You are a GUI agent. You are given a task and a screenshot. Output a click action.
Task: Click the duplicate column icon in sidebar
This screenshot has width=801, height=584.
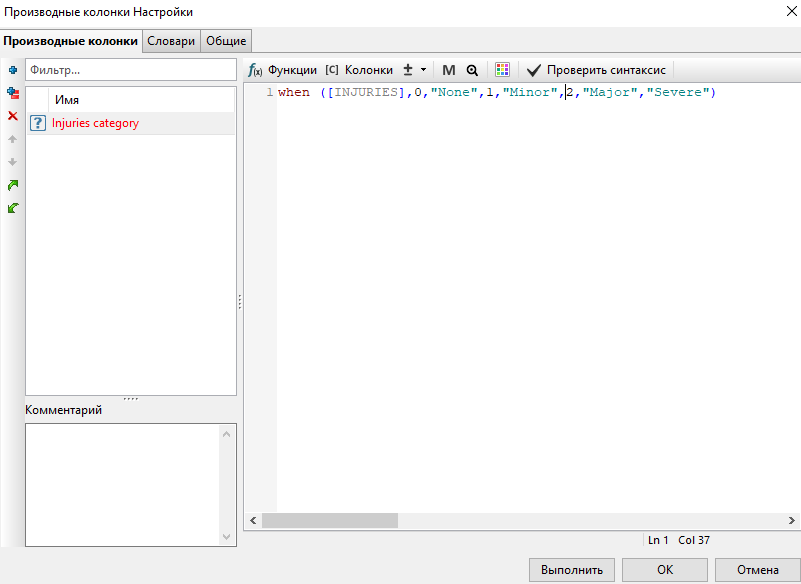[13, 93]
